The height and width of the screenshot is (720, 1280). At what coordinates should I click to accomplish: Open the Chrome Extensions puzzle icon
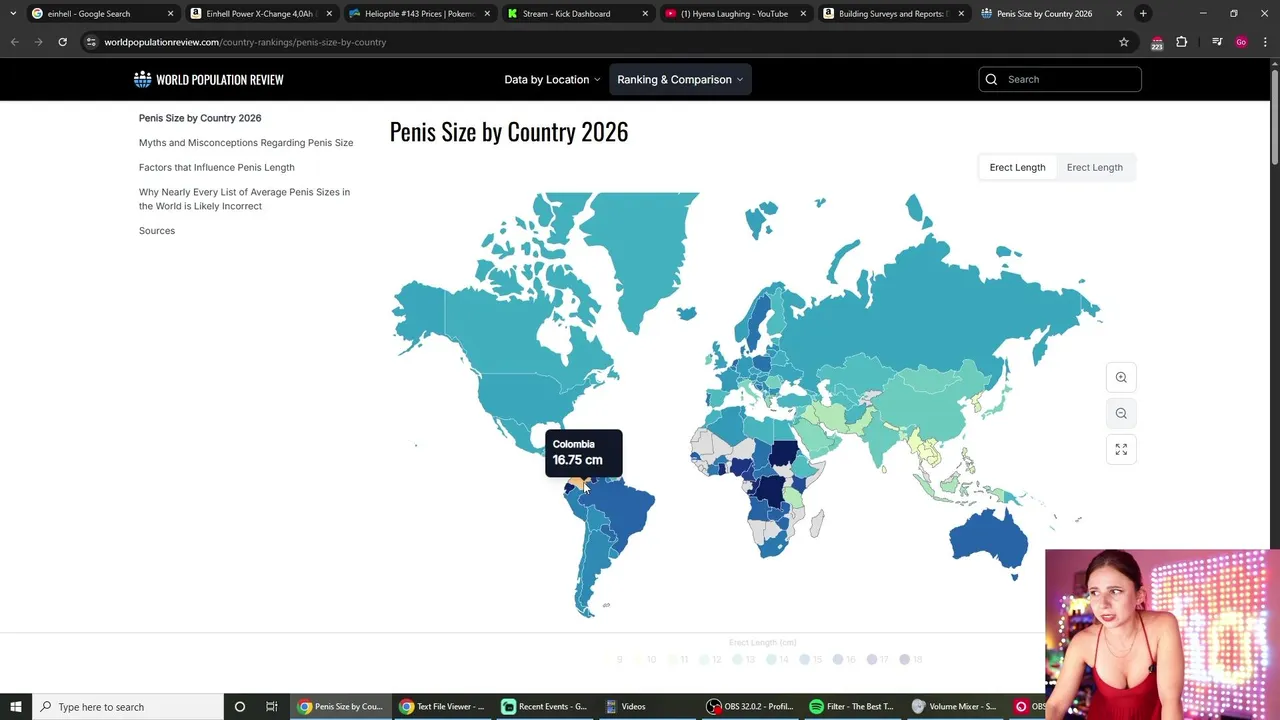pyautogui.click(x=1181, y=42)
